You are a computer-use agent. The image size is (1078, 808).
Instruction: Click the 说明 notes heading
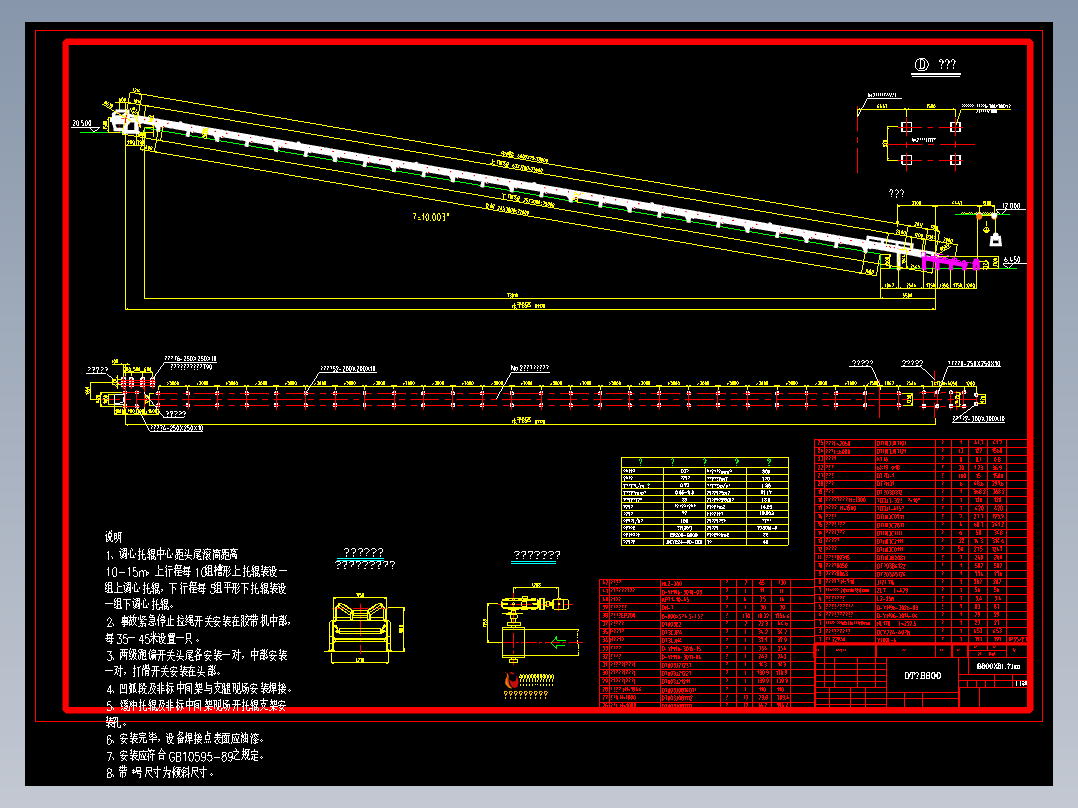[x=113, y=537]
